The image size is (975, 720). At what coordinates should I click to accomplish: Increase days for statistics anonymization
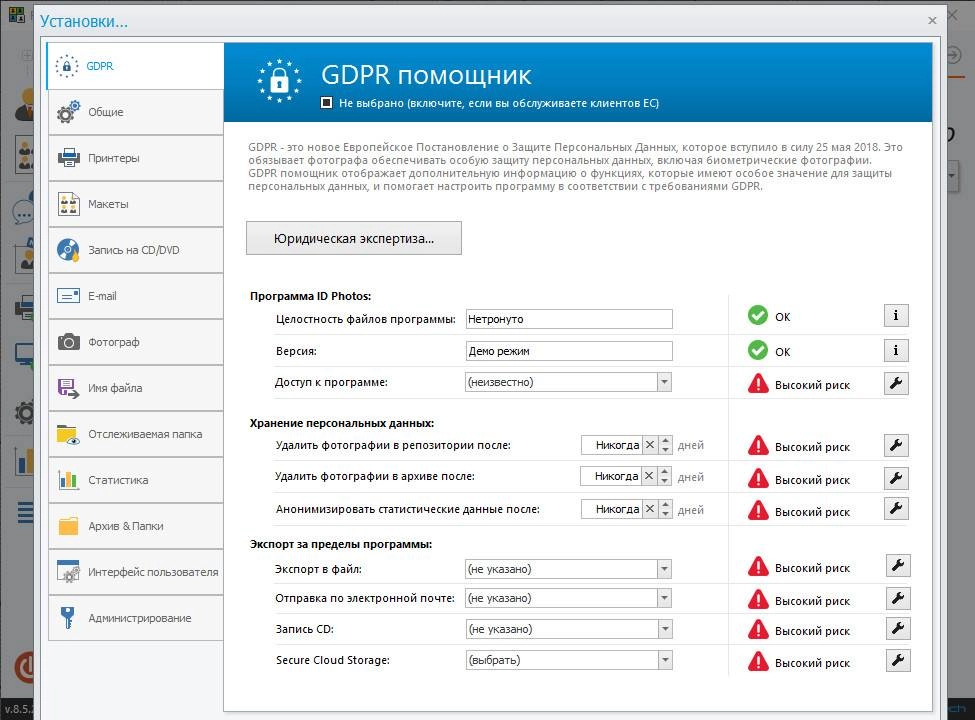coord(665,505)
